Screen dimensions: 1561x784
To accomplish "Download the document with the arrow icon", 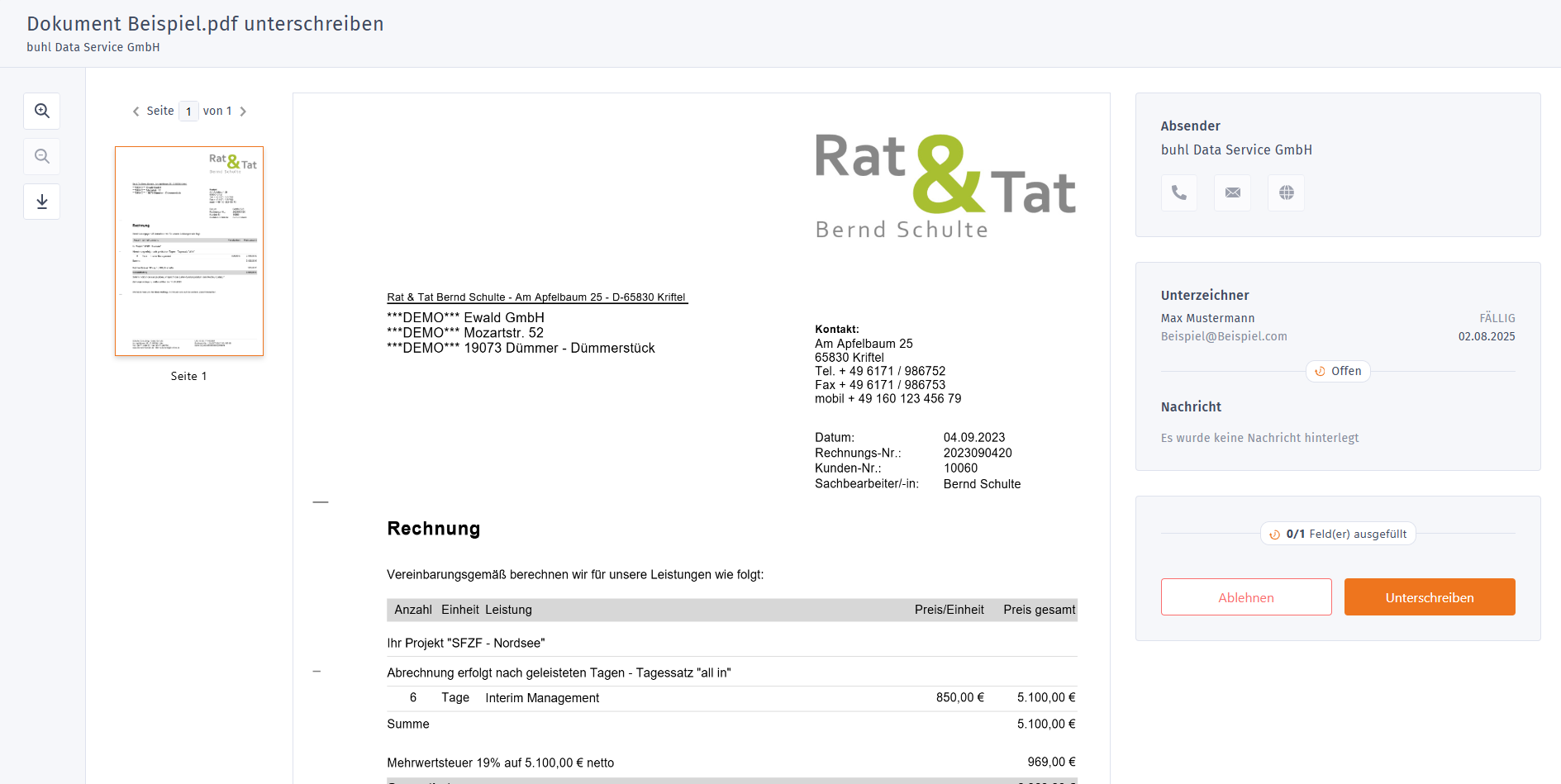I will pyautogui.click(x=42, y=202).
